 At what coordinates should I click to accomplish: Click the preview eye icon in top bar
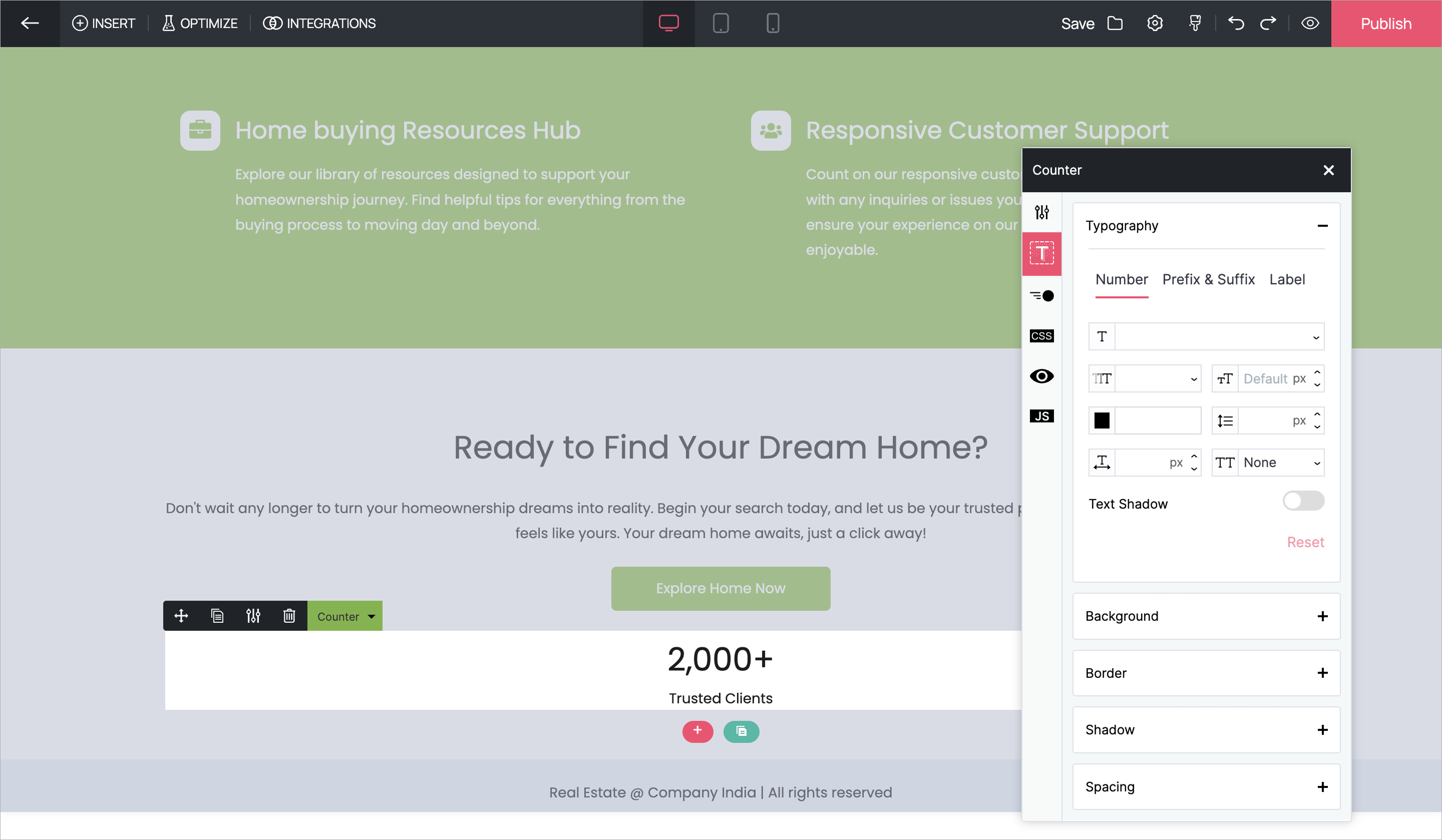(x=1310, y=24)
